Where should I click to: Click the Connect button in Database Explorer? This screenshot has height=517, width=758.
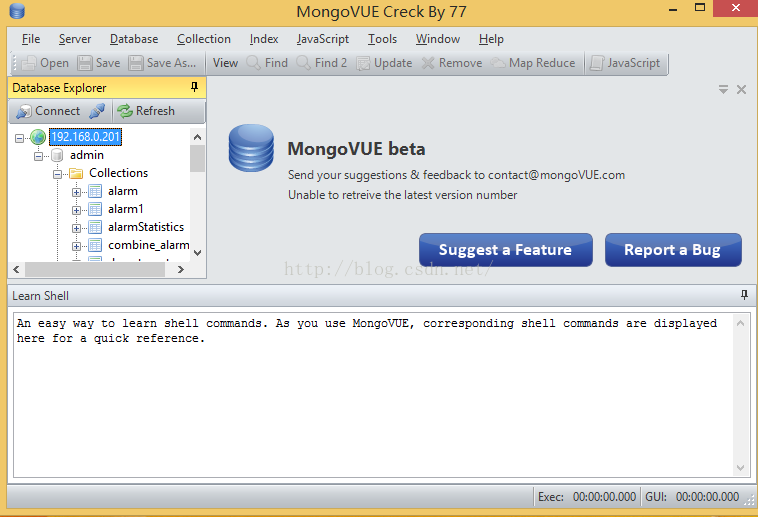(x=47, y=111)
